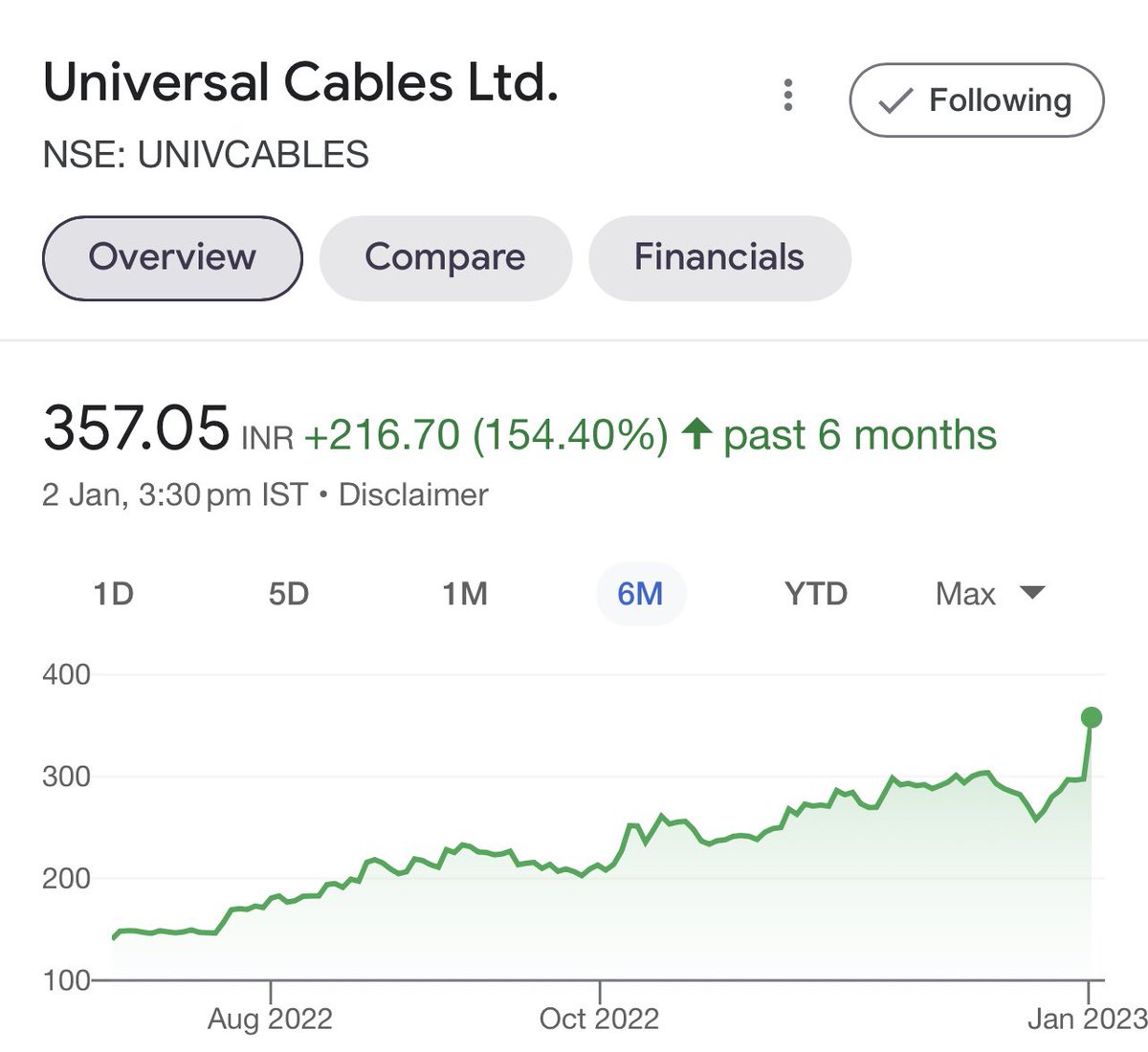
Task: Expand the Max range dropdown arrow
Action: (x=1032, y=593)
